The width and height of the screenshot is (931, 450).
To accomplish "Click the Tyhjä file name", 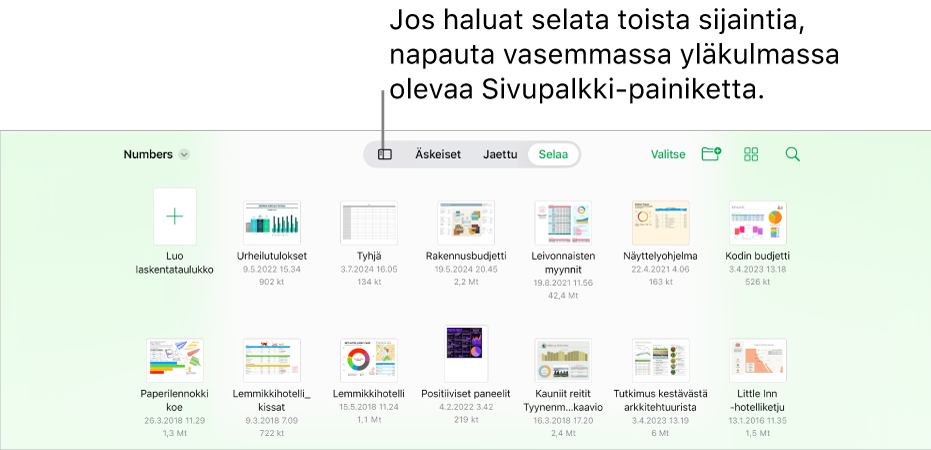I will 369,256.
